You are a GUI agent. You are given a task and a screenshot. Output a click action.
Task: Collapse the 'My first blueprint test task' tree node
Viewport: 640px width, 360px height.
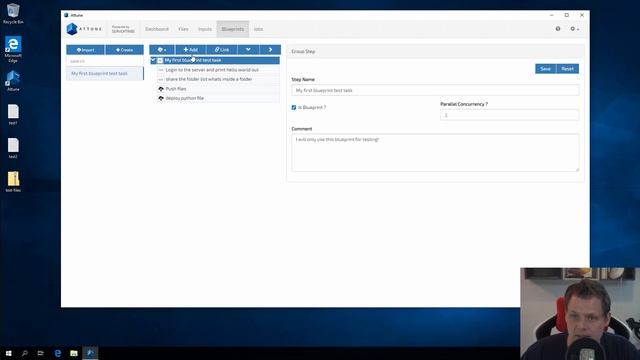(x=153, y=60)
